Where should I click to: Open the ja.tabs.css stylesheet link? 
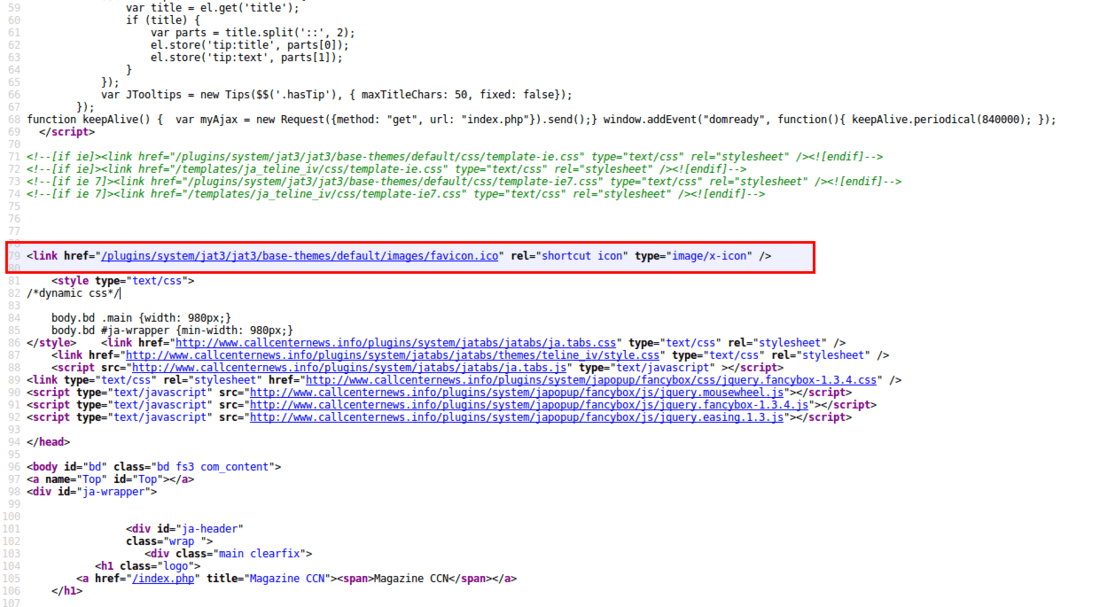tap(396, 343)
